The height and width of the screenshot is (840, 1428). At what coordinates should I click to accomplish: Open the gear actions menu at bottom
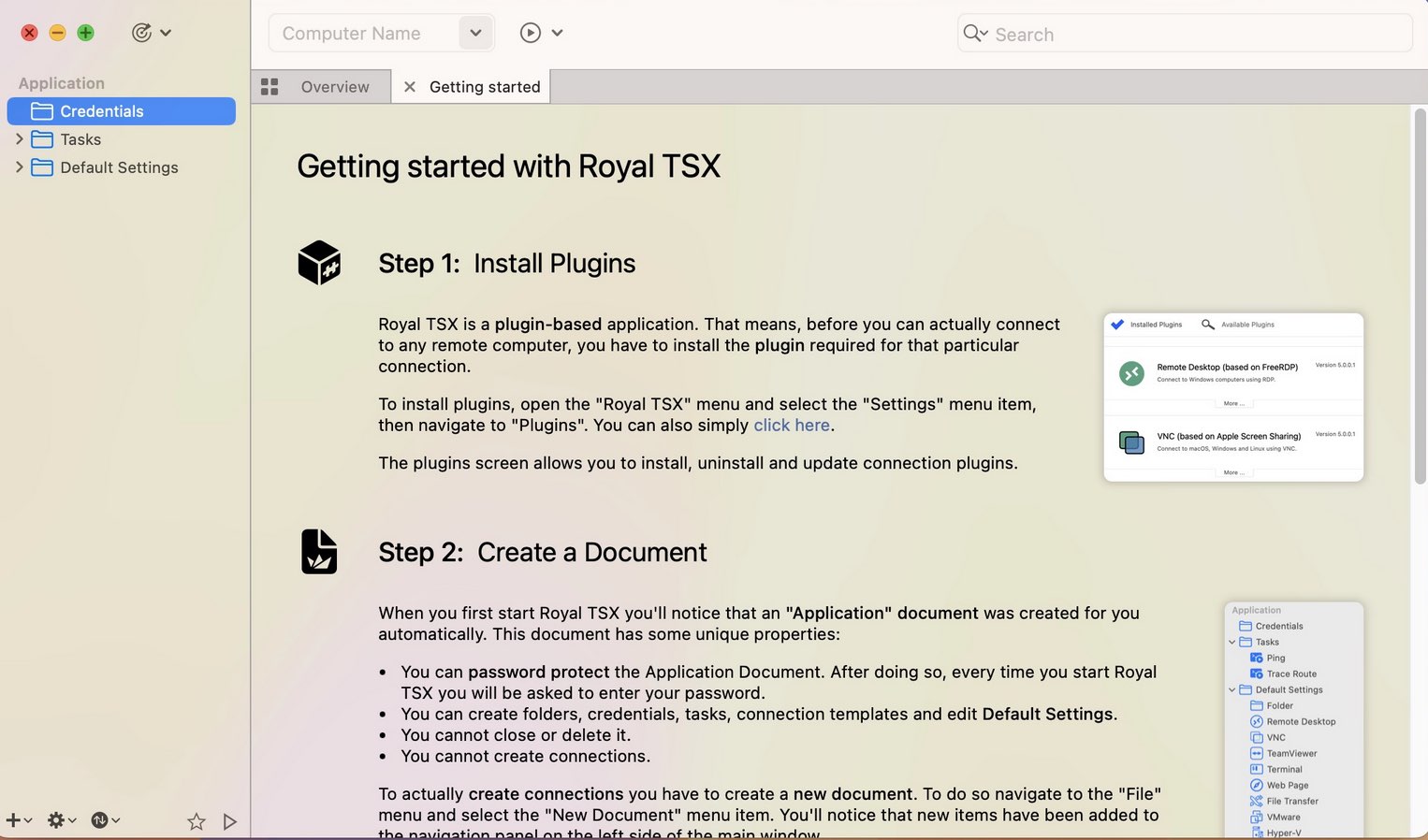(x=62, y=820)
